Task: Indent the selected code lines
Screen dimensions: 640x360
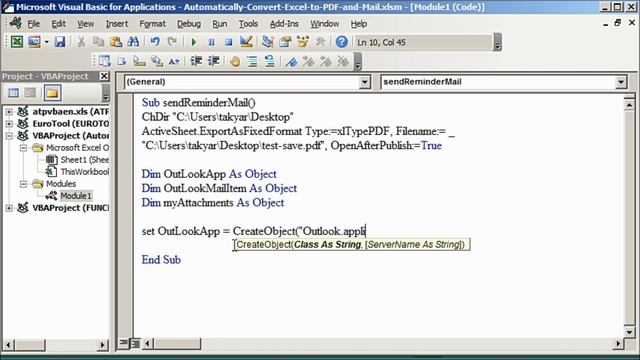Action: 196,61
